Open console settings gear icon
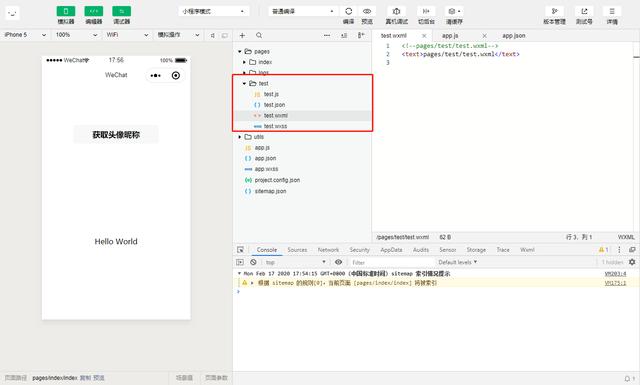This screenshot has height=385, width=640. (x=632, y=262)
